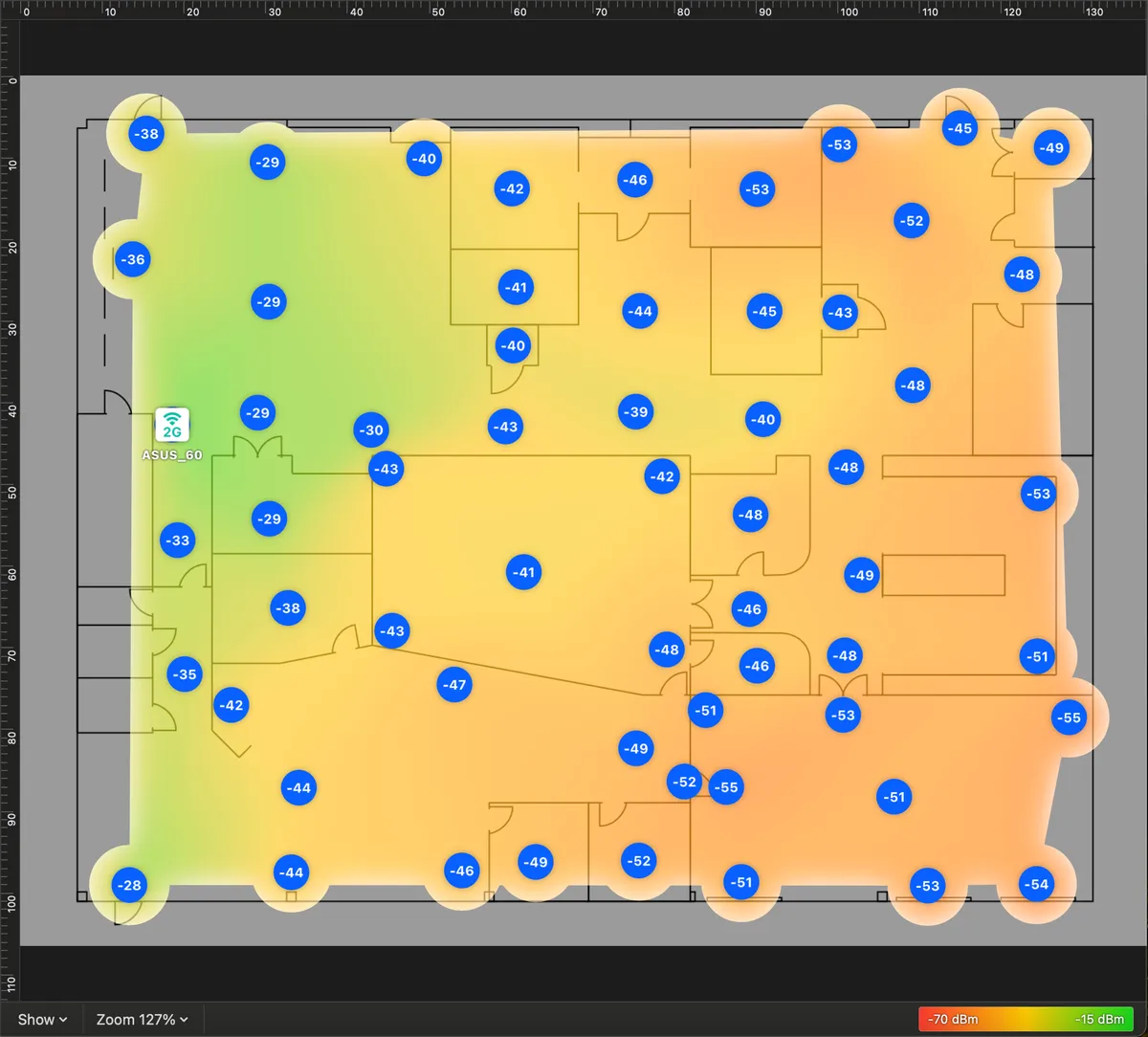Image resolution: width=1148 pixels, height=1037 pixels.
Task: Click the signal strength gradient legend bar
Action: pos(1025,1020)
